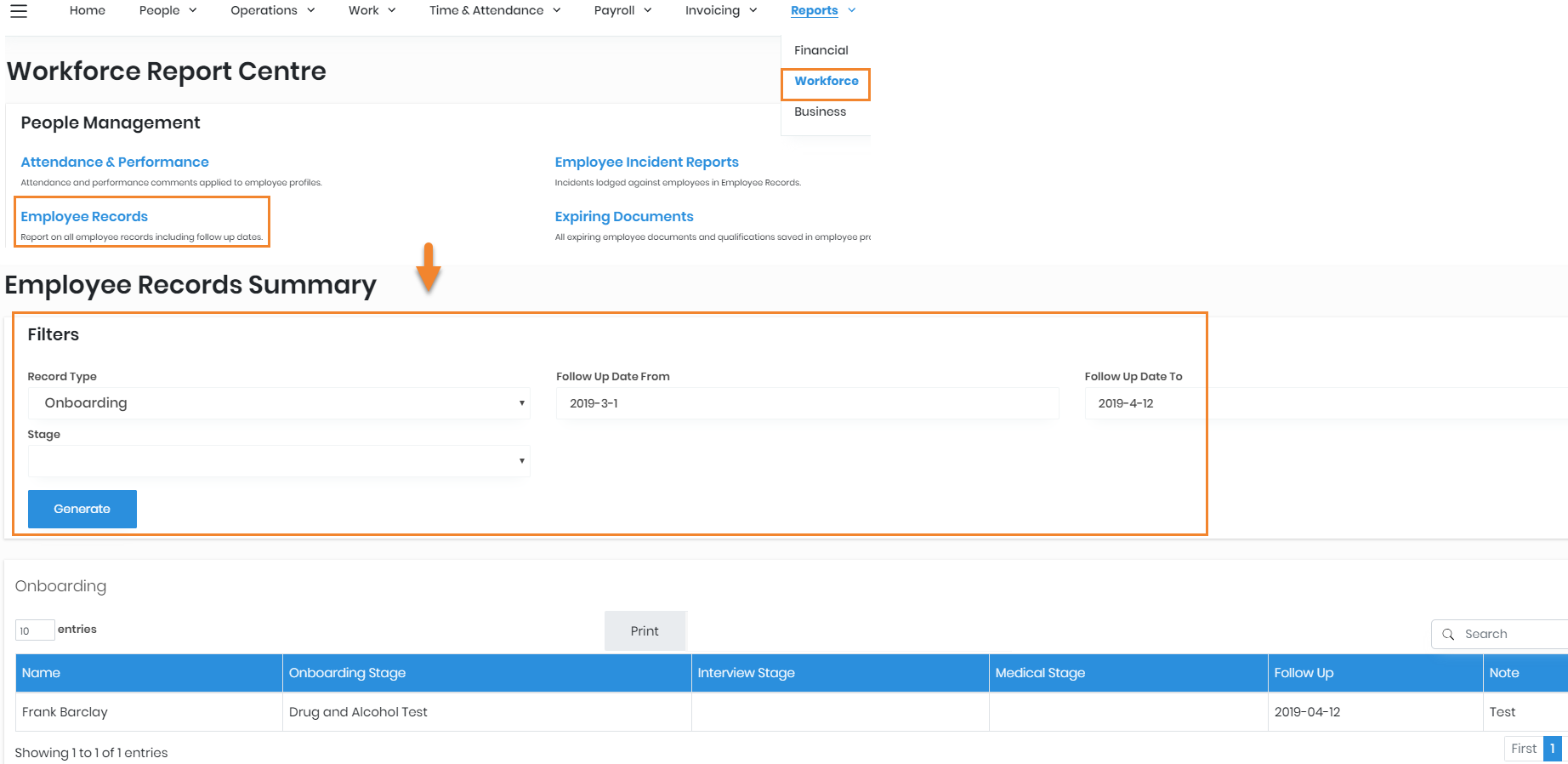Viewport: 1568px width, 764px height.
Task: Select Financial from the Reports submenu
Action: pos(821,50)
